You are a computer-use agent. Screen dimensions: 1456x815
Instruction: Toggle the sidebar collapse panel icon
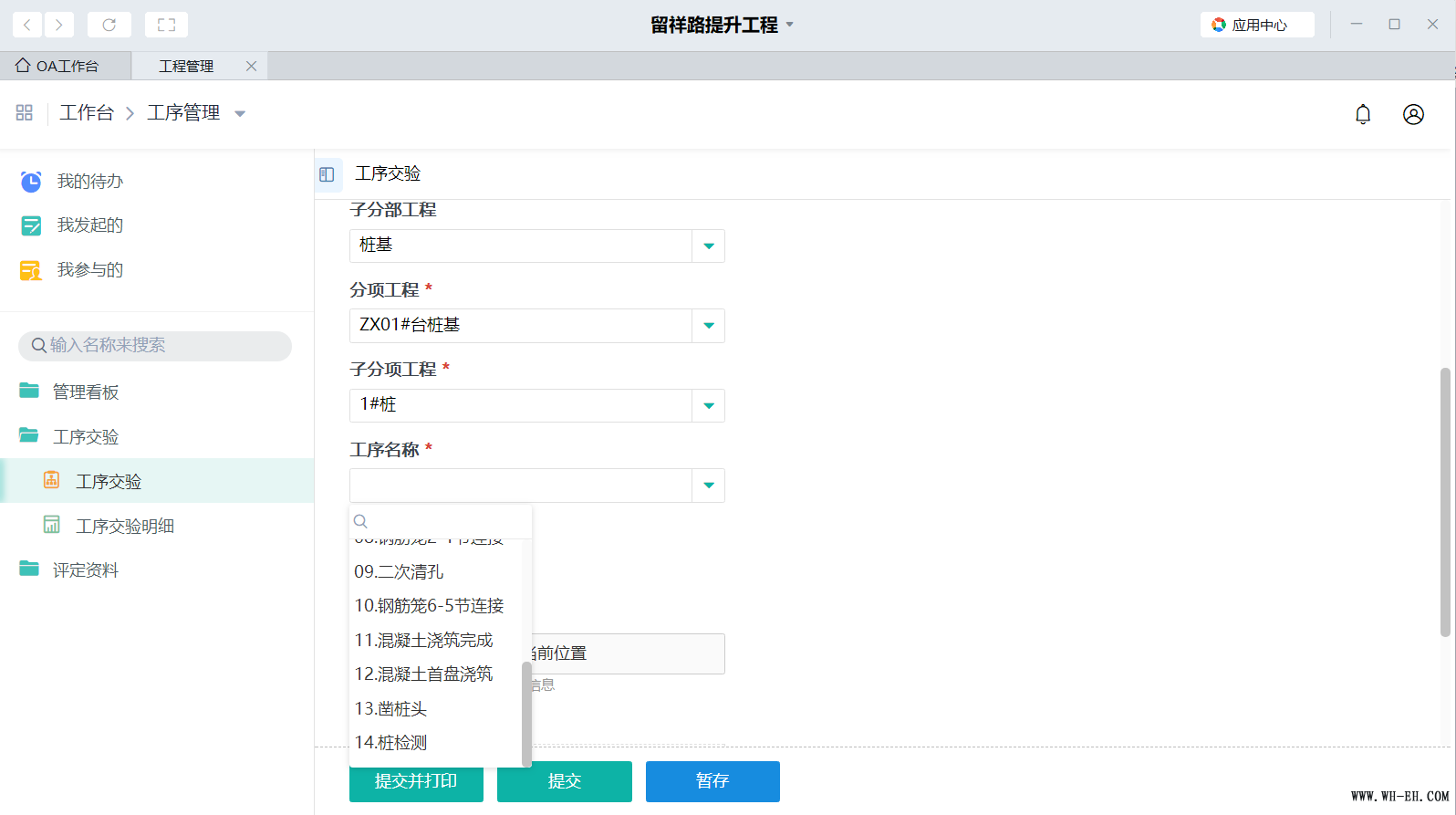point(327,174)
